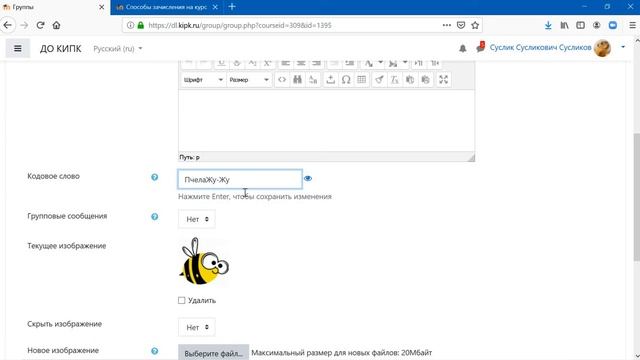Reload the current page
This screenshot has width=640, height=360.
(40, 25)
